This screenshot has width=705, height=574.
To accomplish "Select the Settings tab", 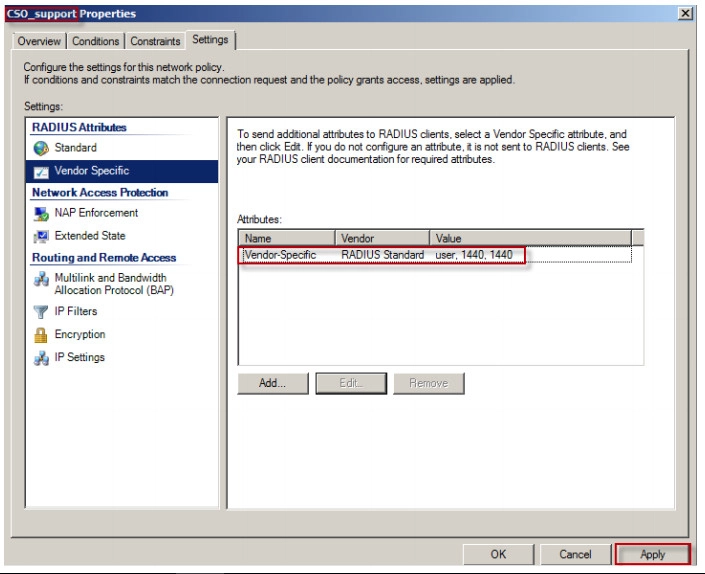I will click(210, 40).
